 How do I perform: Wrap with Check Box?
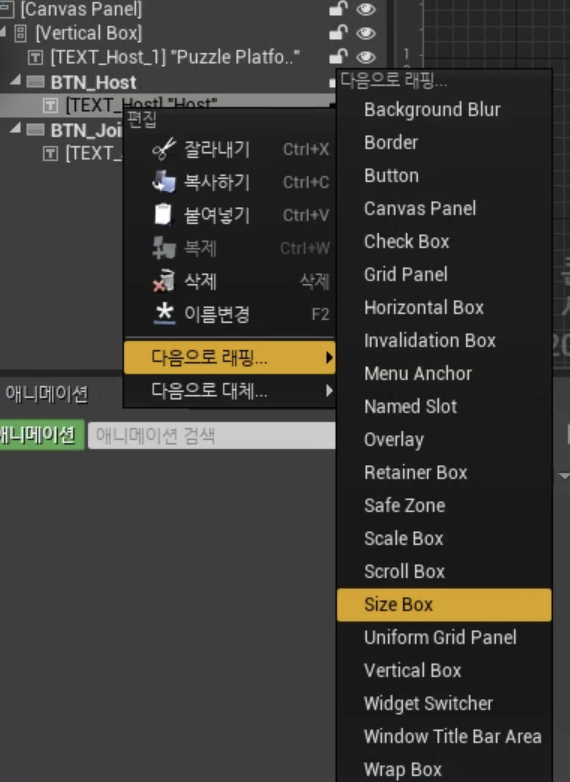click(444, 241)
